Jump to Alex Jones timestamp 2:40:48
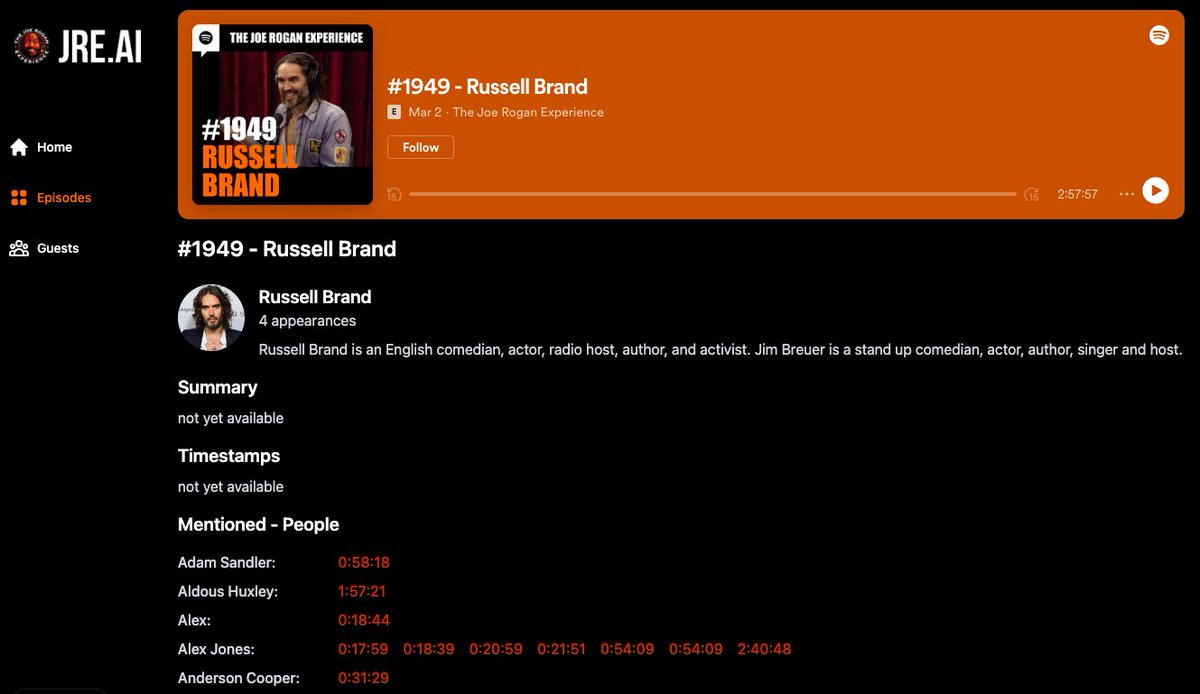1200x694 pixels. point(764,649)
